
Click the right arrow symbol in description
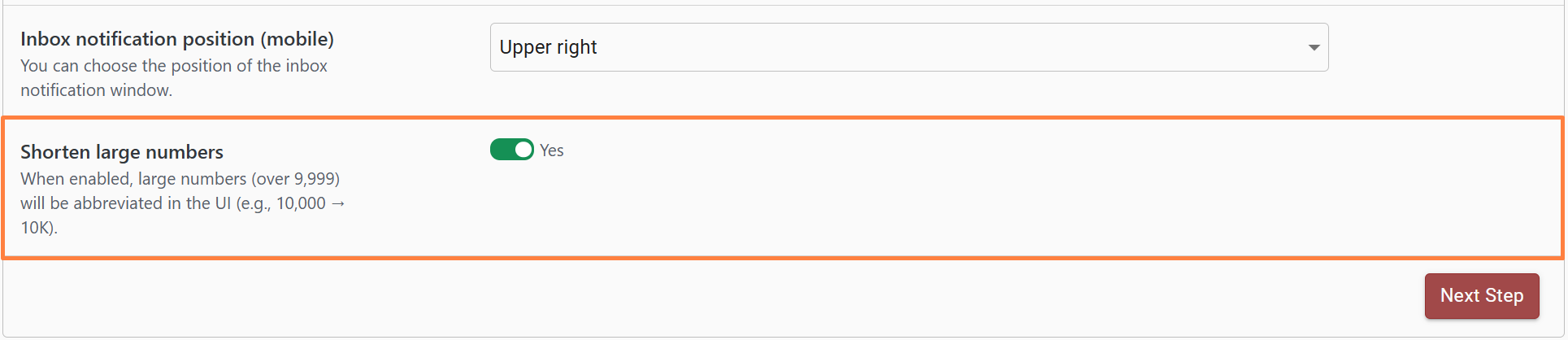pyautogui.click(x=338, y=203)
